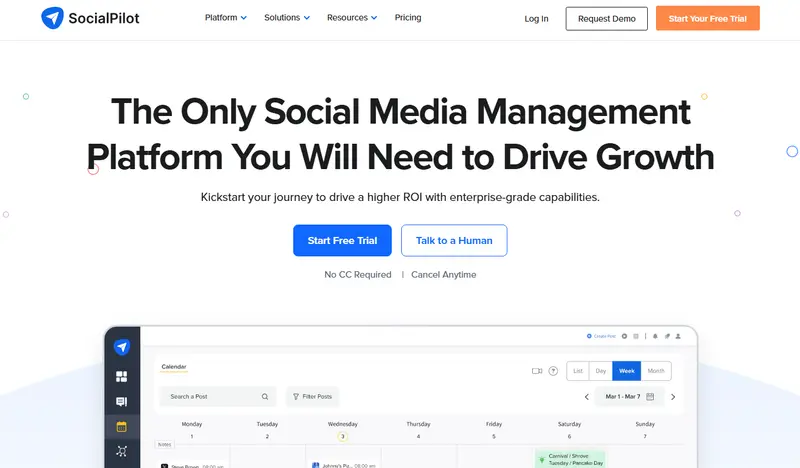Go to previous week arrow

tap(587, 397)
